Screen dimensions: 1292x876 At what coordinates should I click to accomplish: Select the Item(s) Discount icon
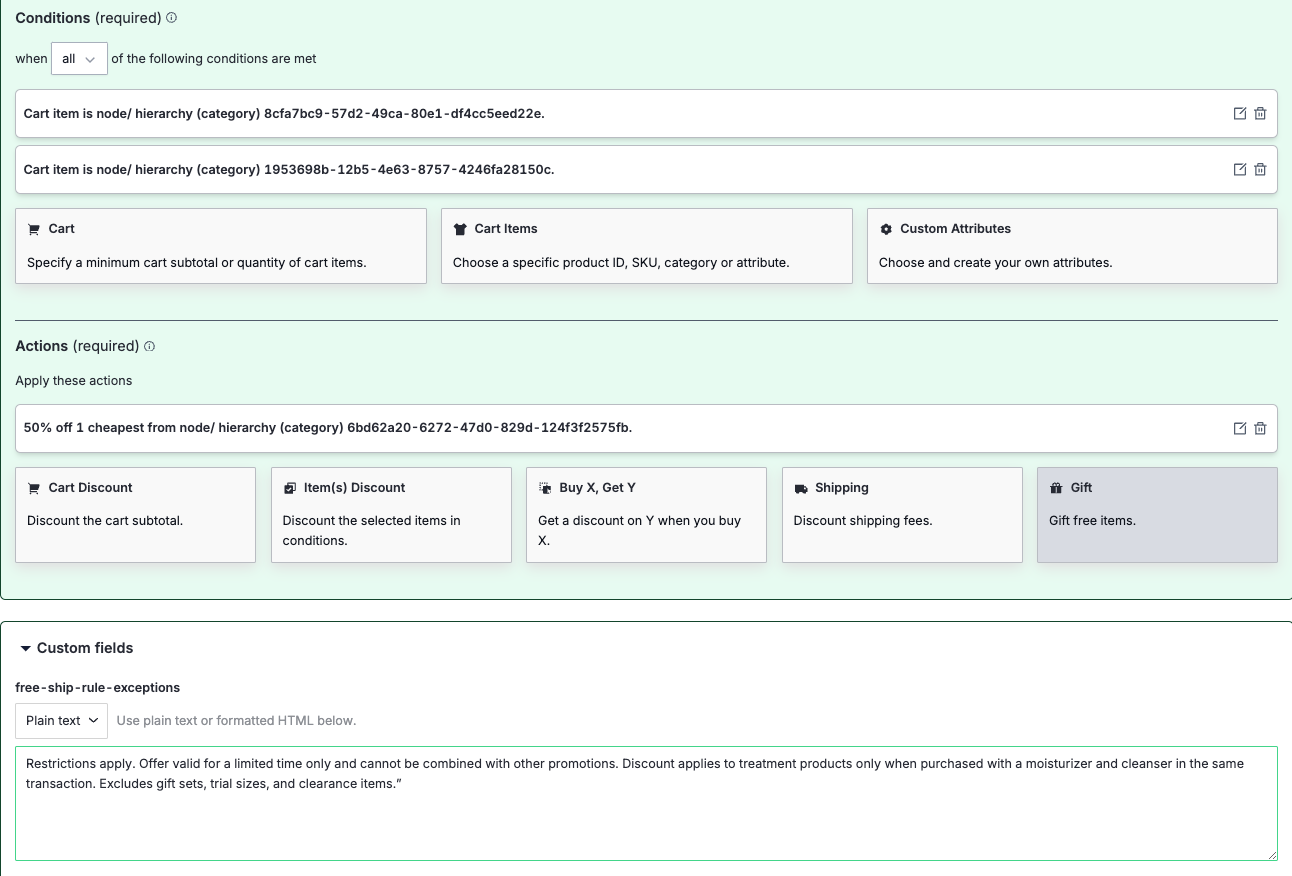point(289,487)
